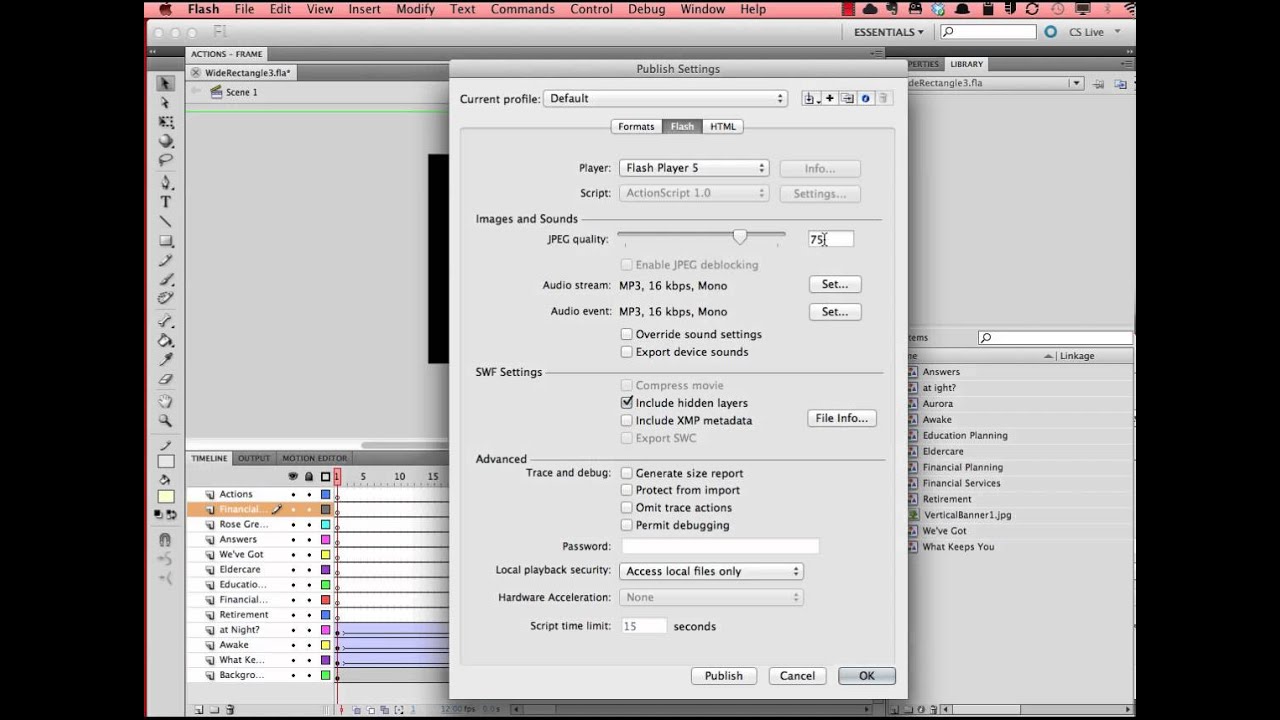
Task: Enable Export device sounds checkbox
Action: pyautogui.click(x=627, y=352)
